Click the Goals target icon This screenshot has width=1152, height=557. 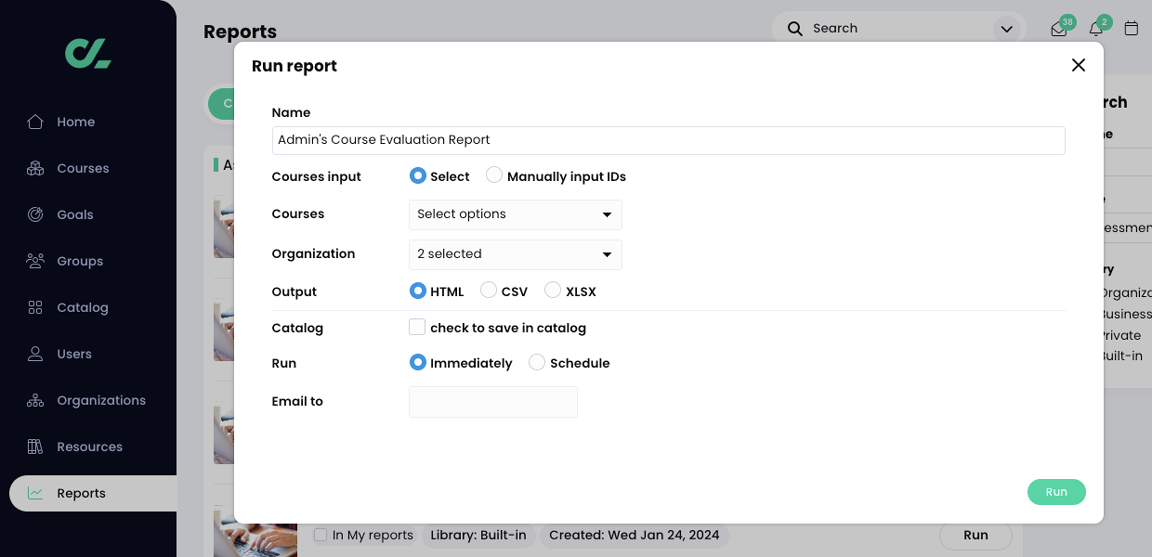click(35, 215)
